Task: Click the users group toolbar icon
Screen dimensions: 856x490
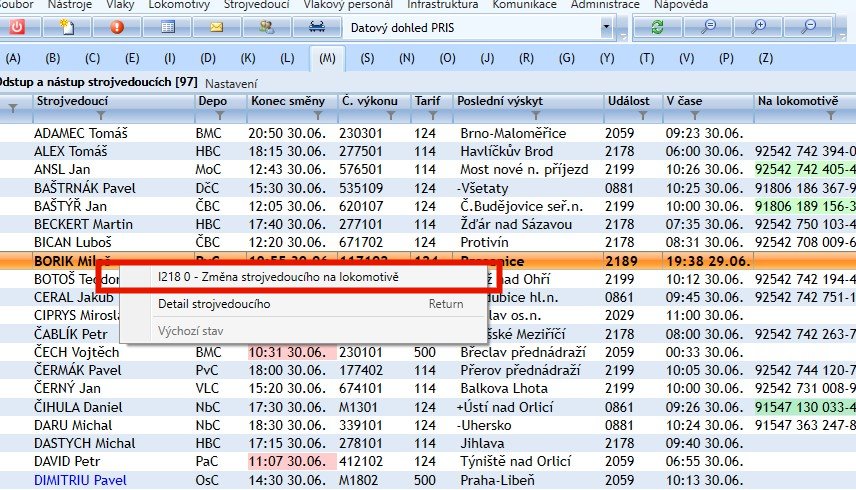Action: coord(266,27)
